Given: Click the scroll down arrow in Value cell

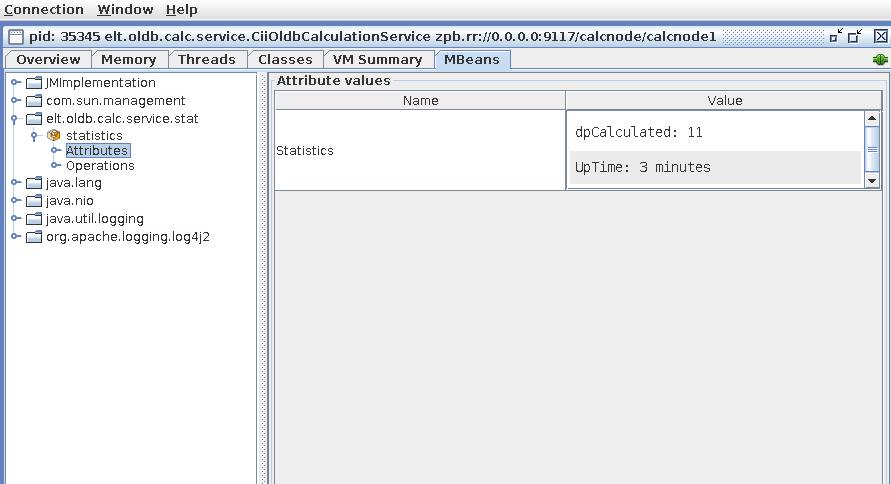Looking at the screenshot, I should (x=872, y=181).
